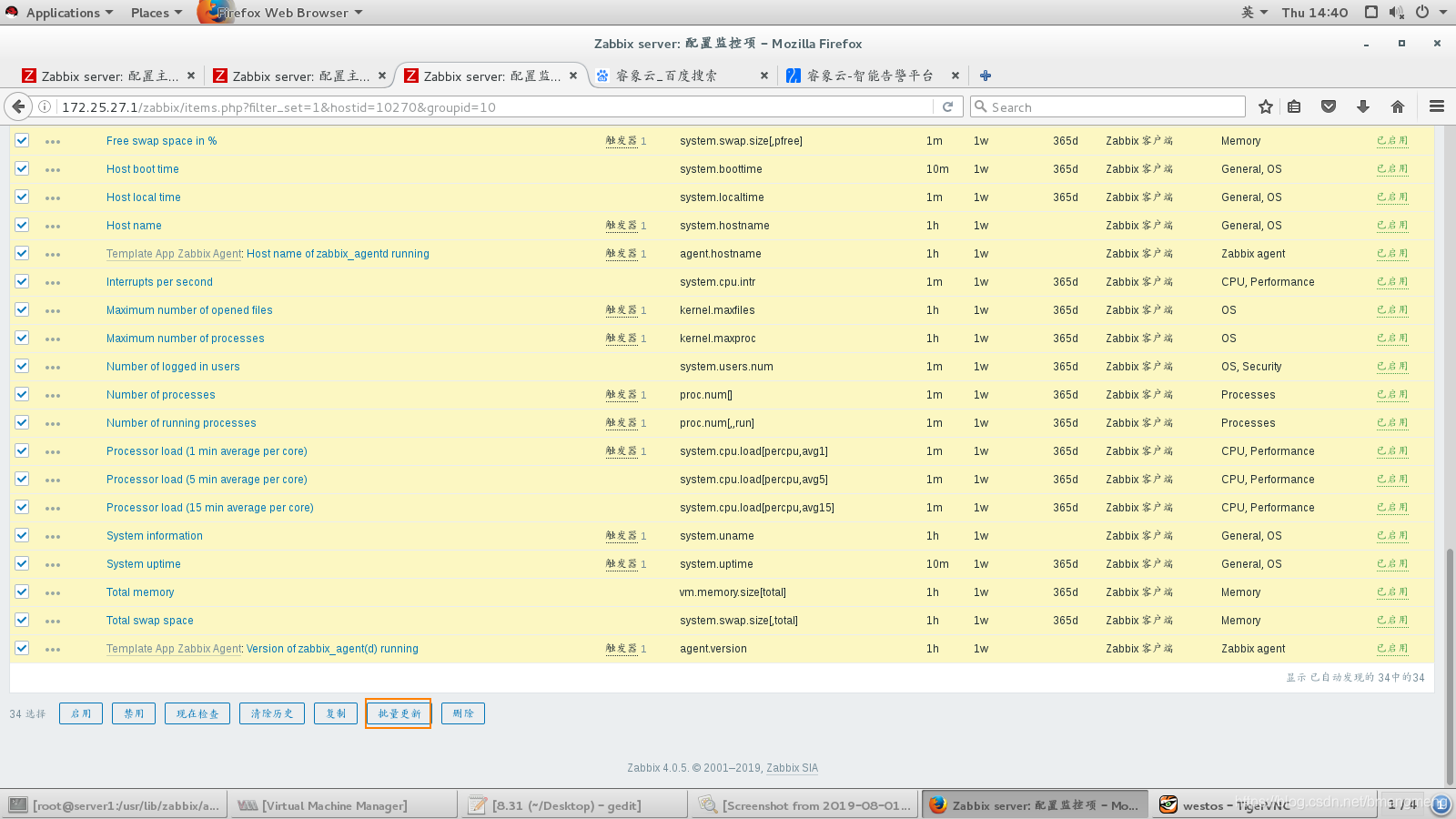Open the bookmarks library icon

tap(1294, 106)
